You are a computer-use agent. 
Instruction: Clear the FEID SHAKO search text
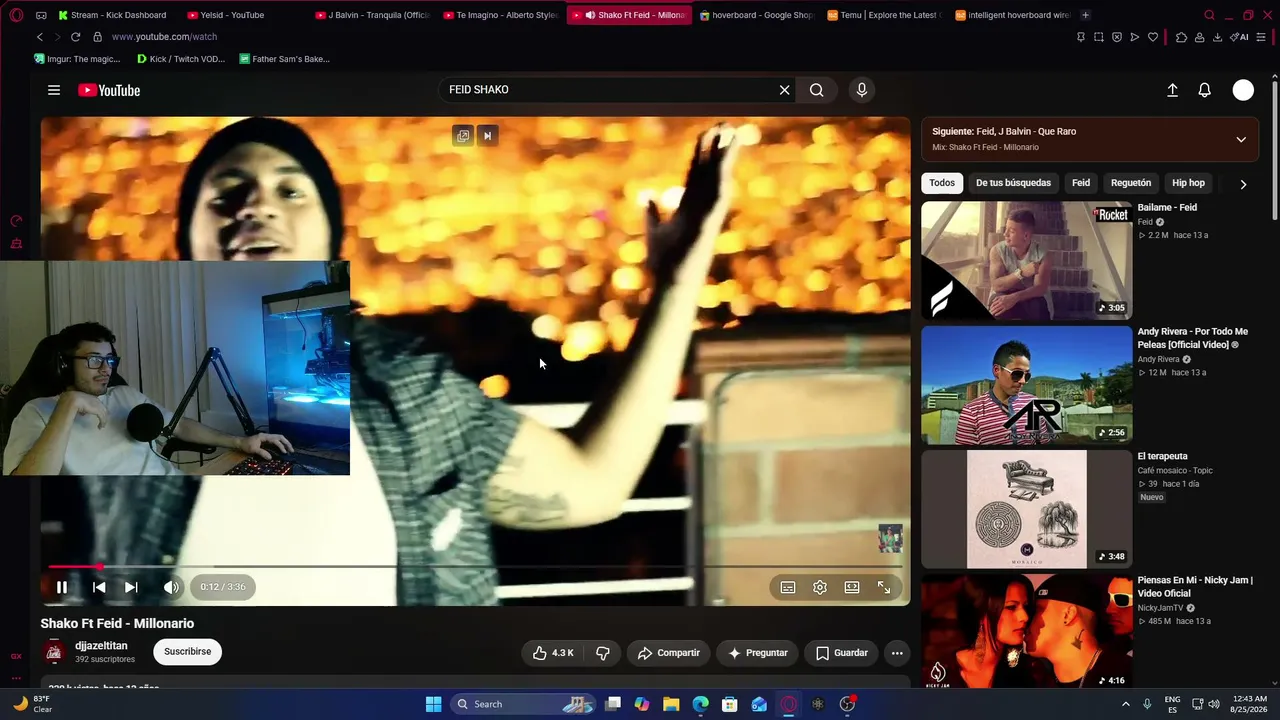click(785, 90)
